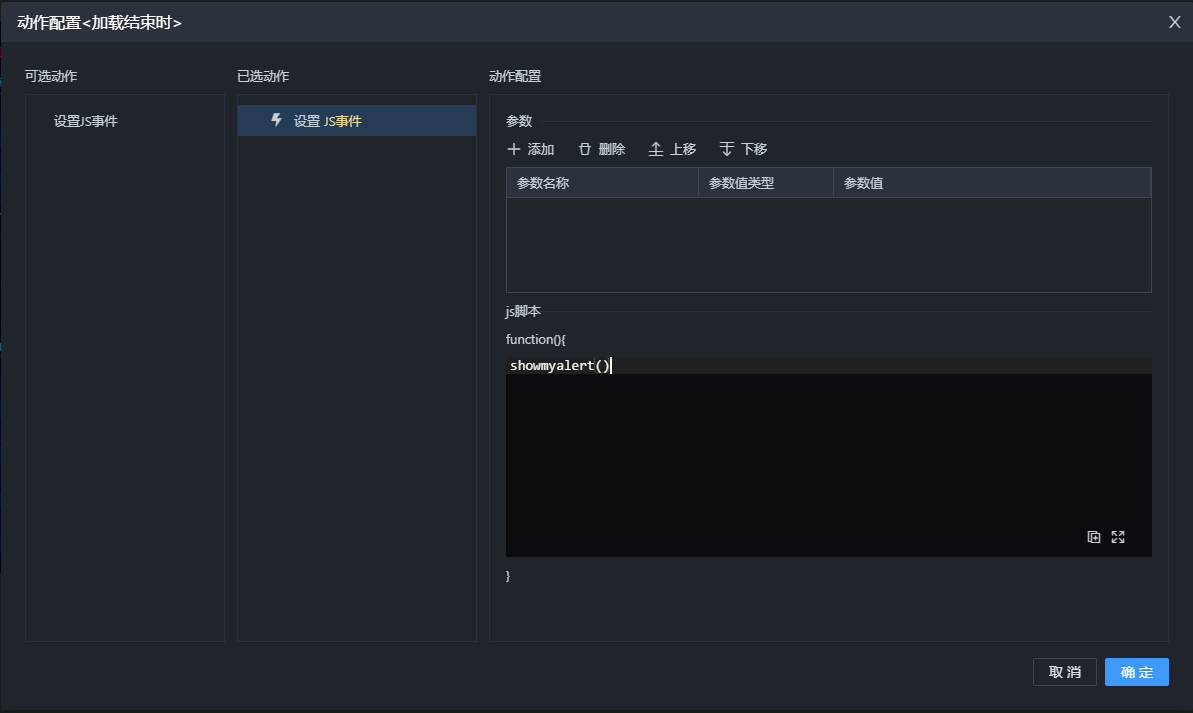The height and width of the screenshot is (713, 1193).
Task: Select 设置JS事件 in the 可选动作 list
Action: (x=86, y=121)
